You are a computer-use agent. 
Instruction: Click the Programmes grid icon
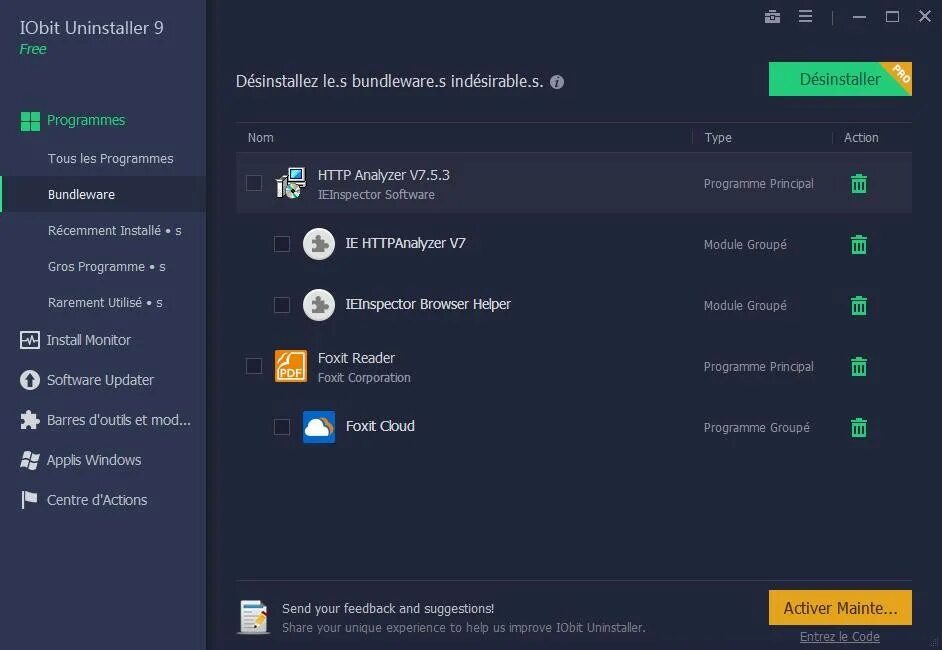30,121
